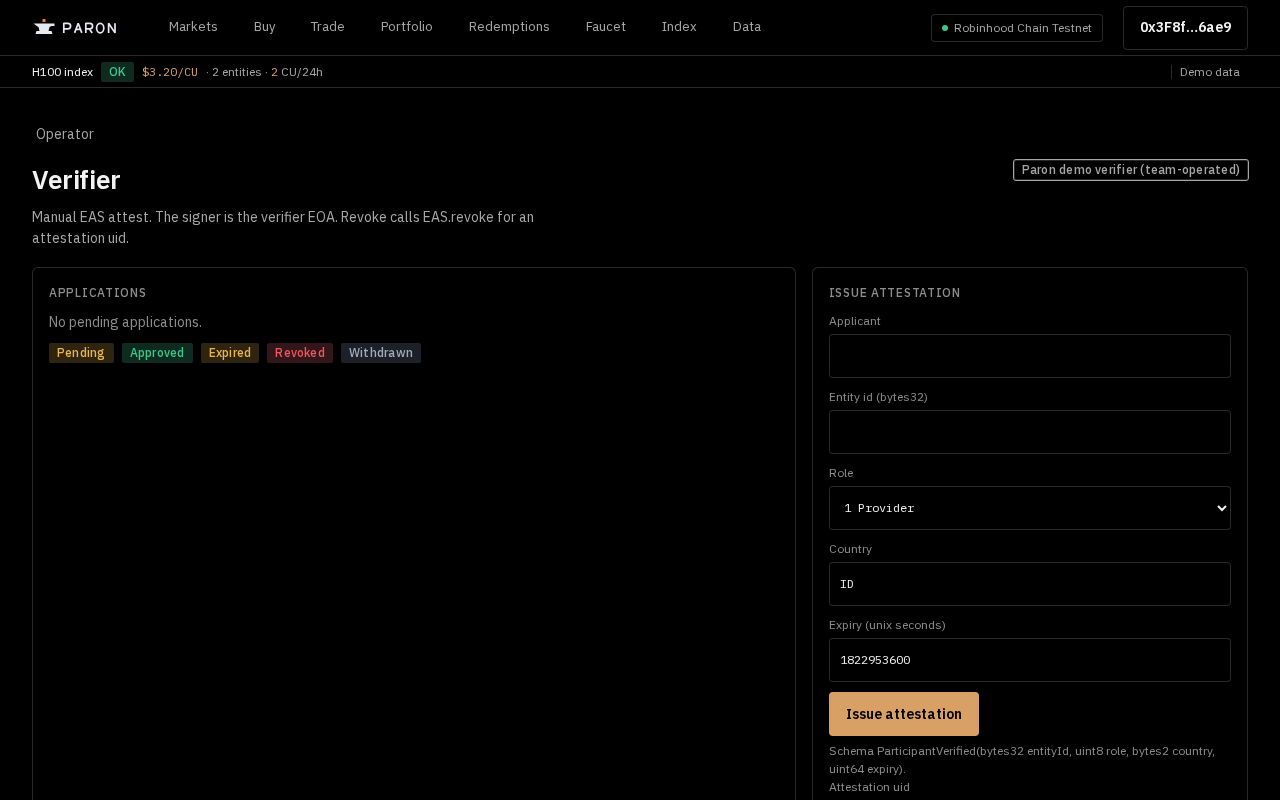Select the Withdrawn status badge
1280x800 pixels.
click(381, 353)
